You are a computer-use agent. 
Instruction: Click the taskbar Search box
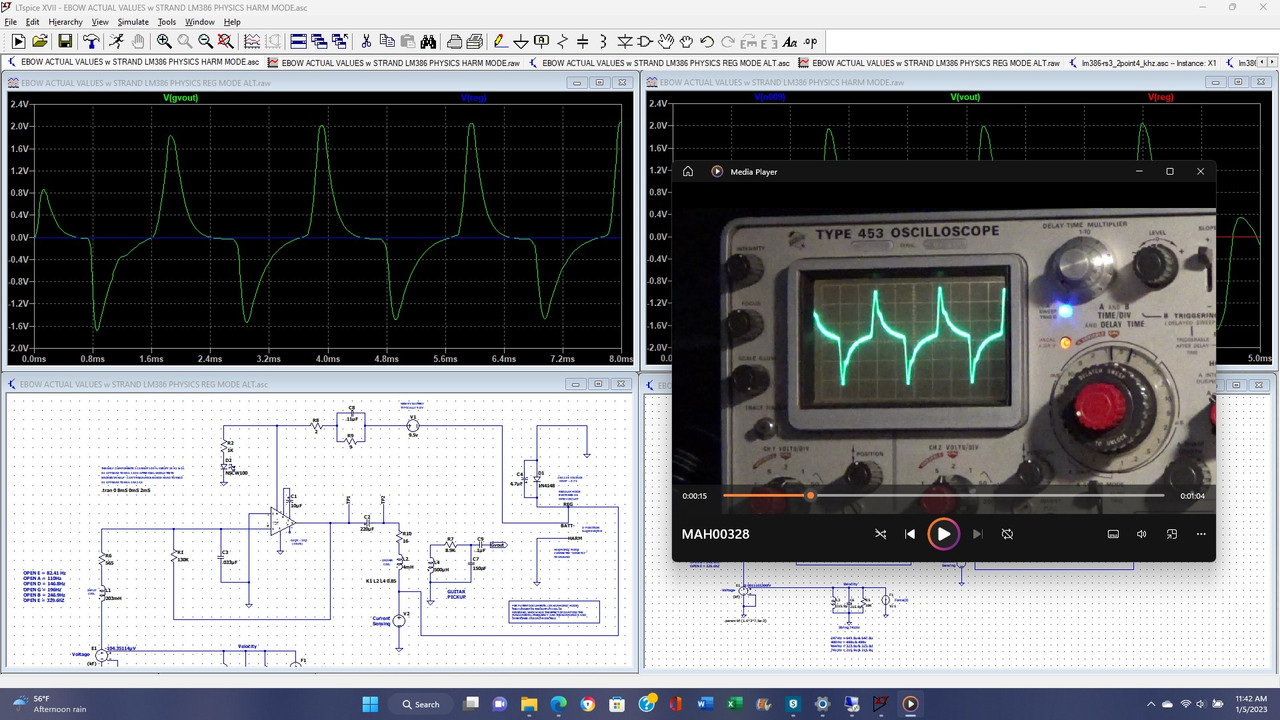coord(421,704)
